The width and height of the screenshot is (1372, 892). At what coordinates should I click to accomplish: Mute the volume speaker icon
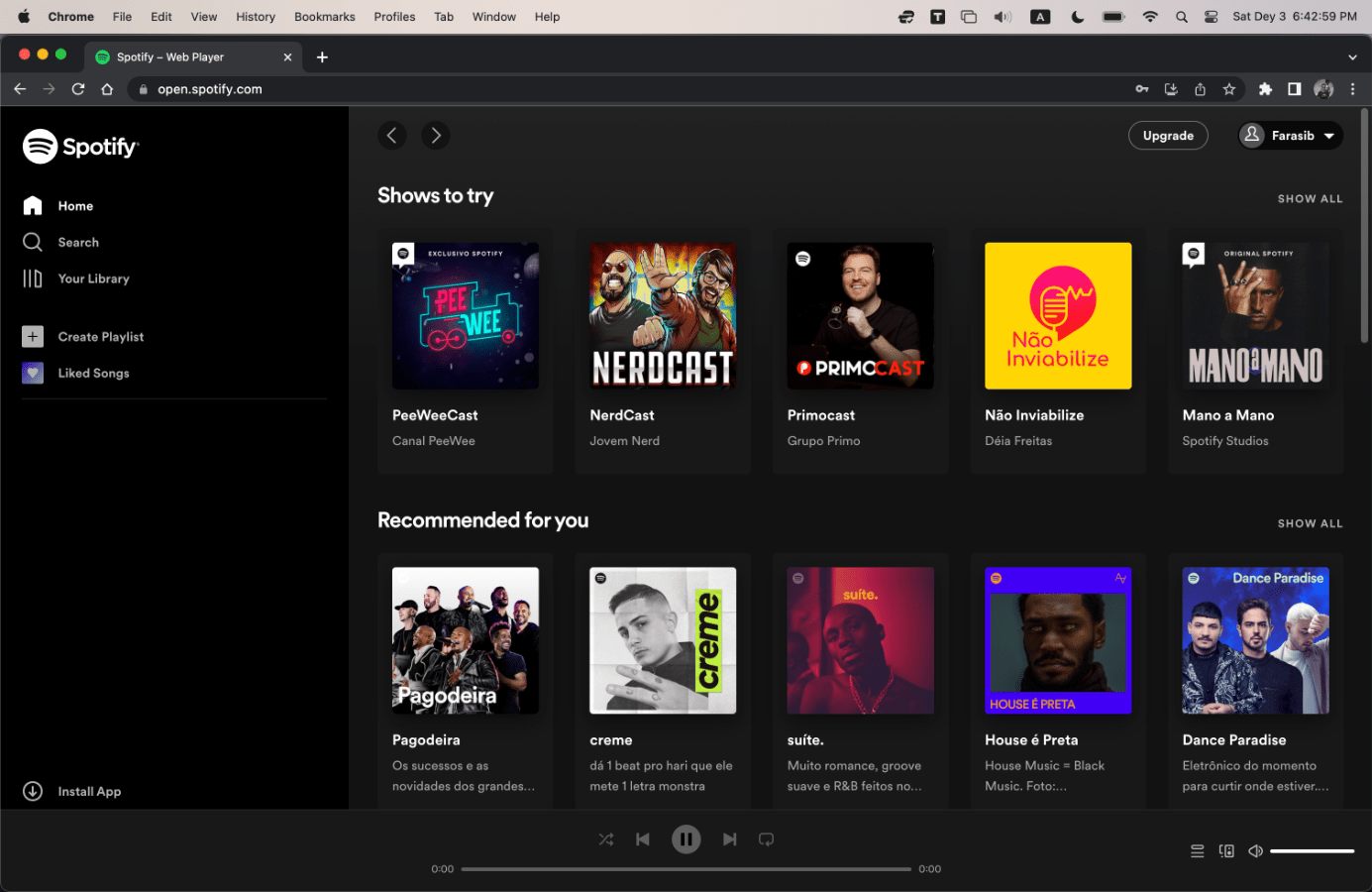pos(1255,851)
